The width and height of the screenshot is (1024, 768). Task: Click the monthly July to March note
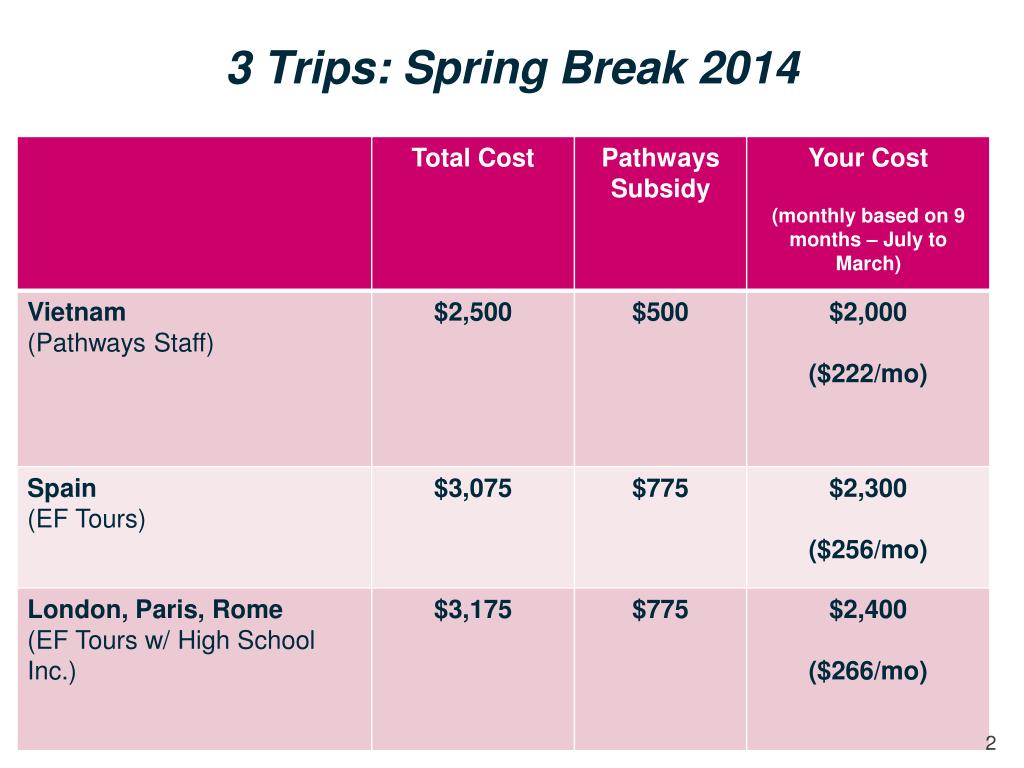868,240
